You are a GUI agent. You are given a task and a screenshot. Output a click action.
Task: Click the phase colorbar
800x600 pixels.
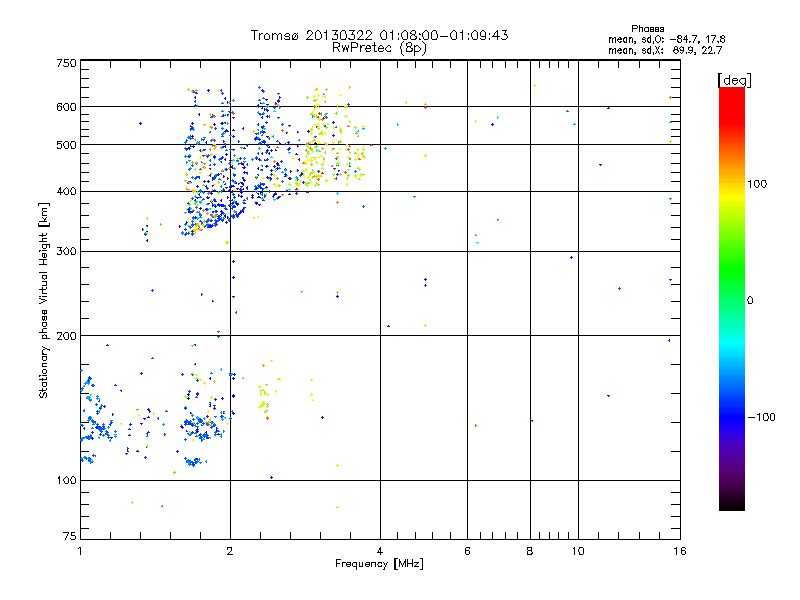732,298
